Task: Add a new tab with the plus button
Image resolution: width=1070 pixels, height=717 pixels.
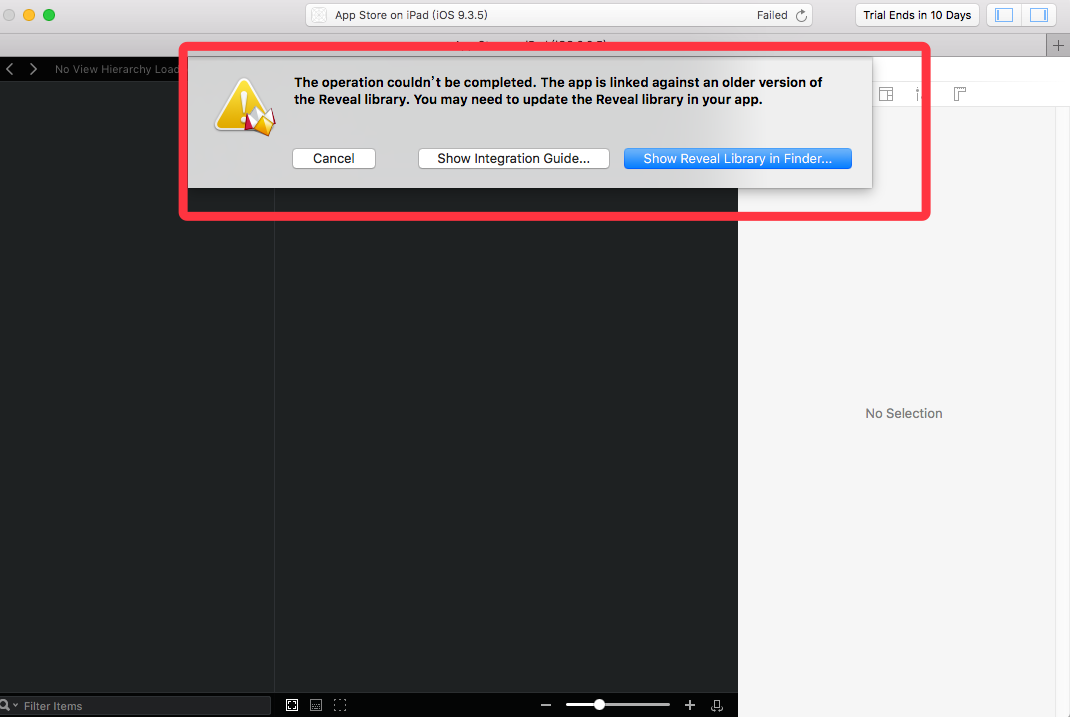Action: pos(1058,46)
